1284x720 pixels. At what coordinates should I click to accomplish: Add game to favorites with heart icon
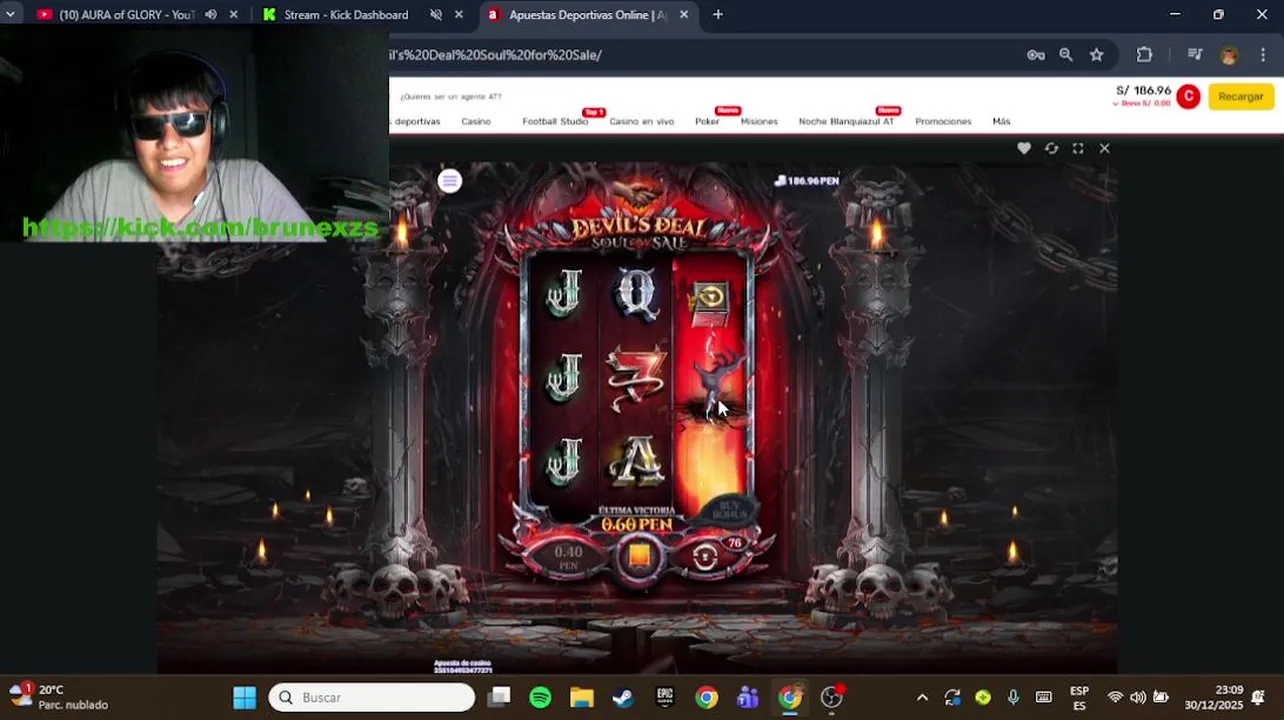(1024, 148)
